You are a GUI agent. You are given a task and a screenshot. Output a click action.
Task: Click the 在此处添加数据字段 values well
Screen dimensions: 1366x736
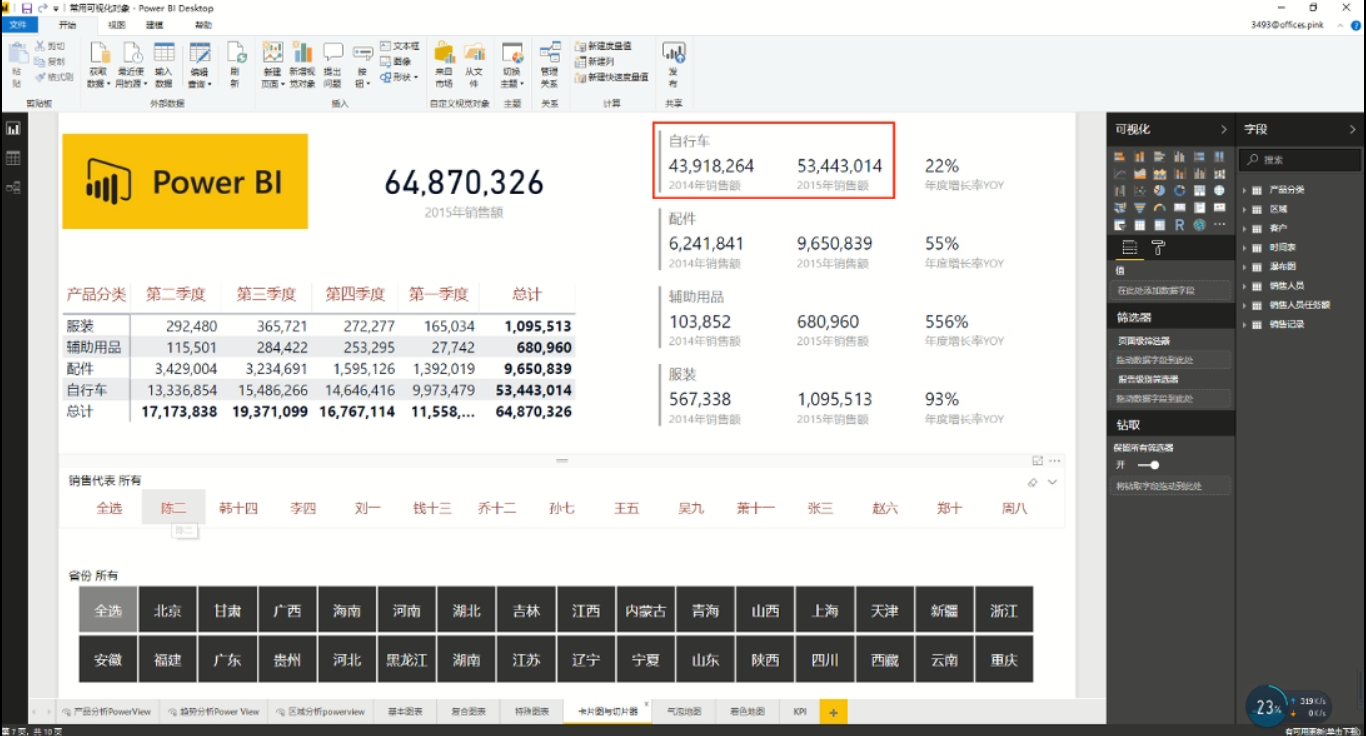1169,290
